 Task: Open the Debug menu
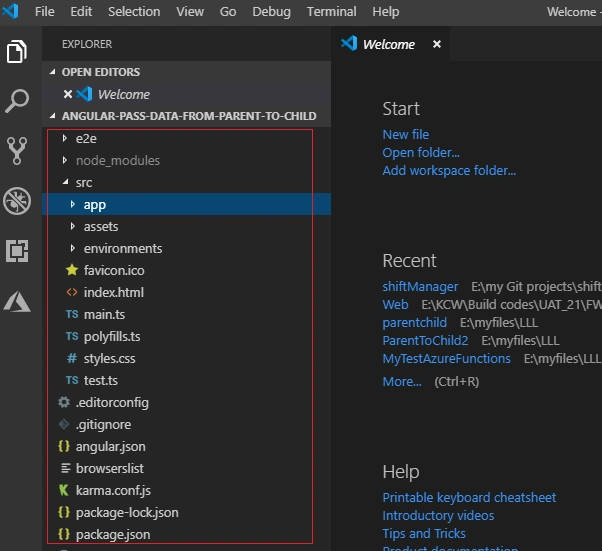[x=271, y=12]
